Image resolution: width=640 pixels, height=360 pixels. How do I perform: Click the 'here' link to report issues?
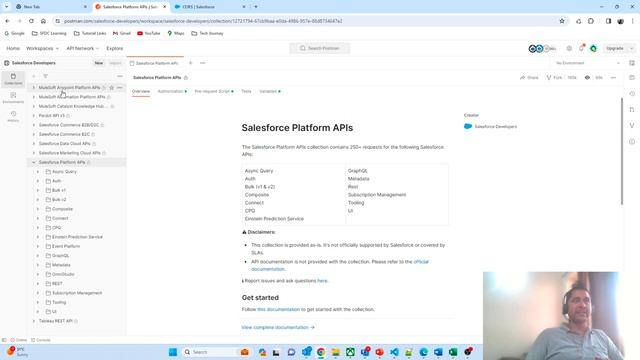click(x=322, y=281)
